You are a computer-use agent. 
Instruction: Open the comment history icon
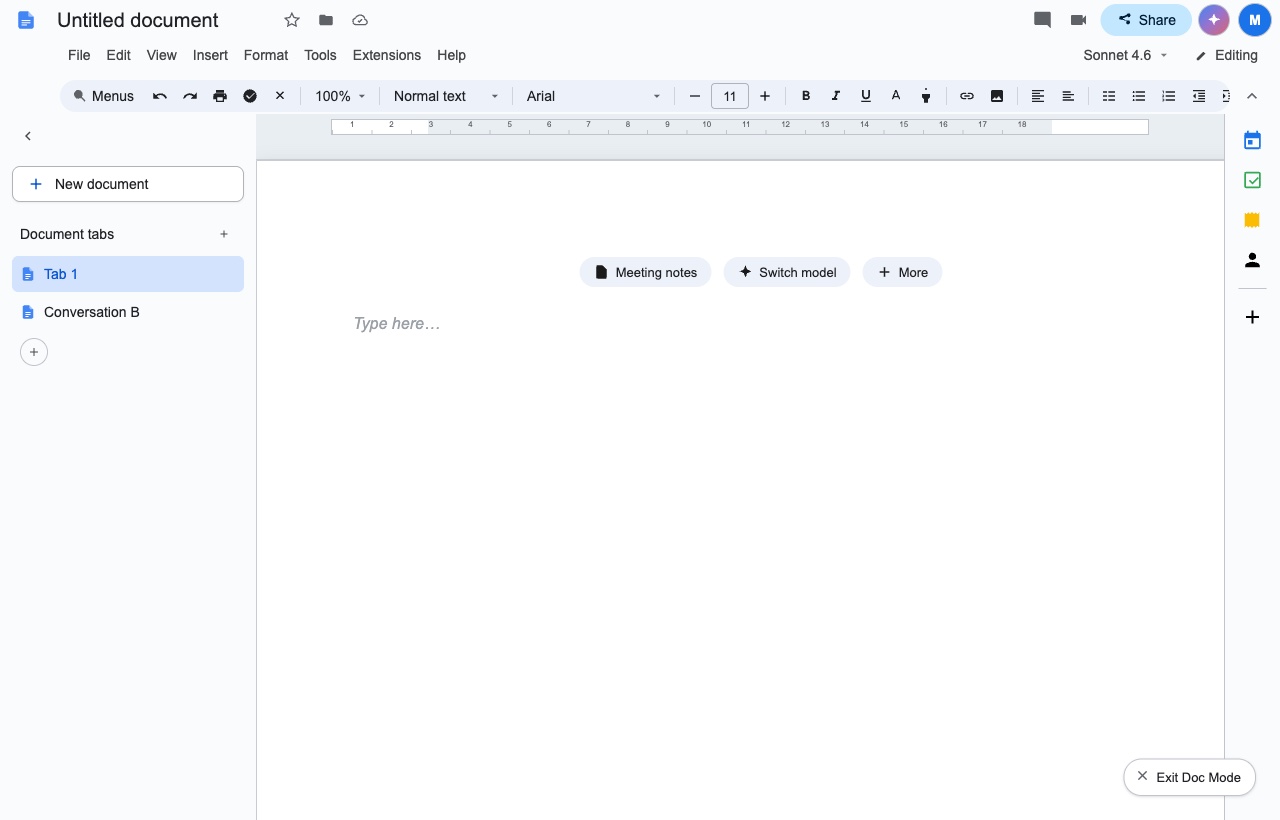tap(1042, 20)
